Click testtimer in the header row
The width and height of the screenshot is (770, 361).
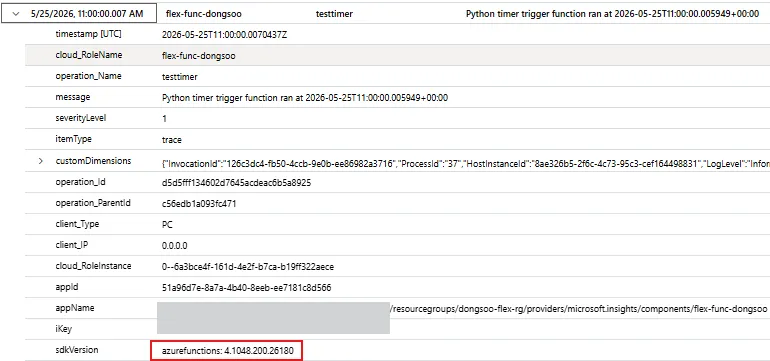[334, 14]
